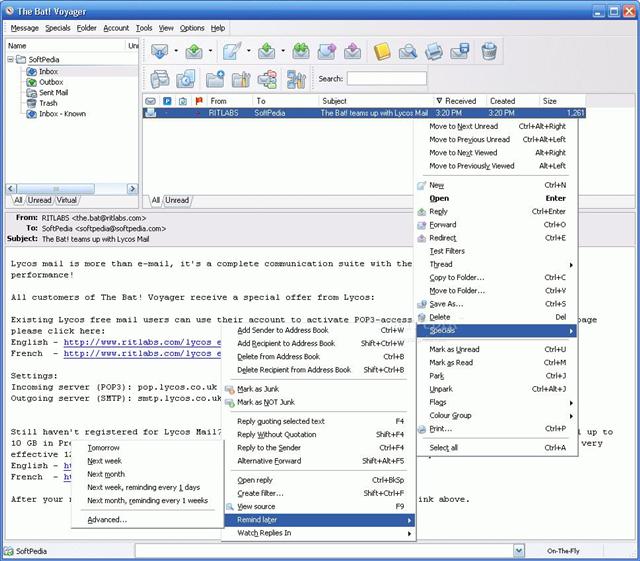Open the status bar dropdown arrow
Viewport: 640px width, 561px height.
[x=518, y=551]
